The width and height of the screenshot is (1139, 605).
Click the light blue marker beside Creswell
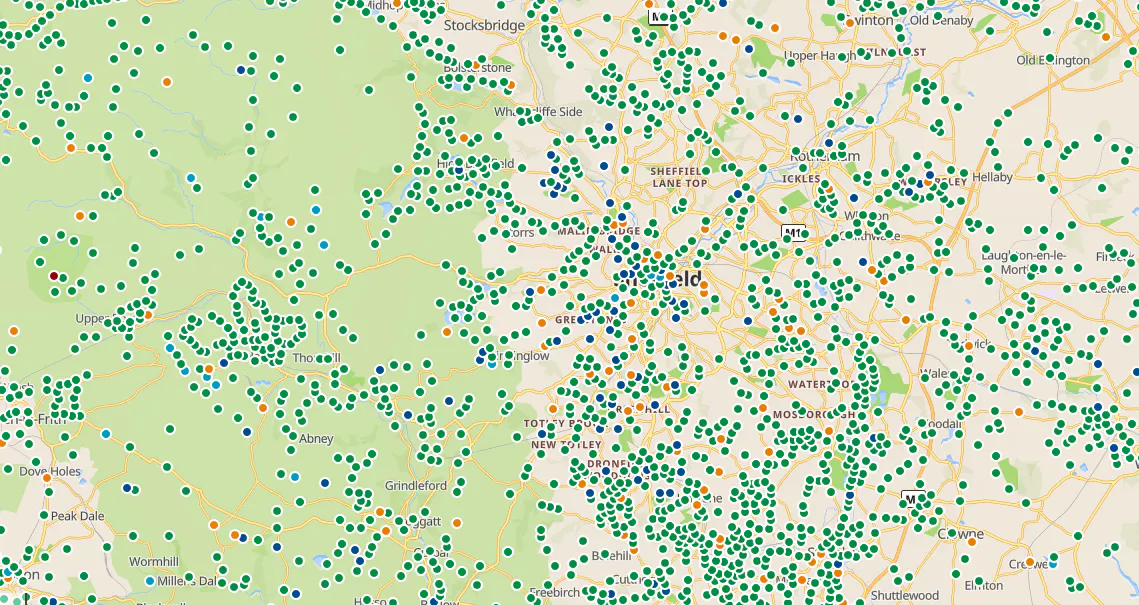1053,564
